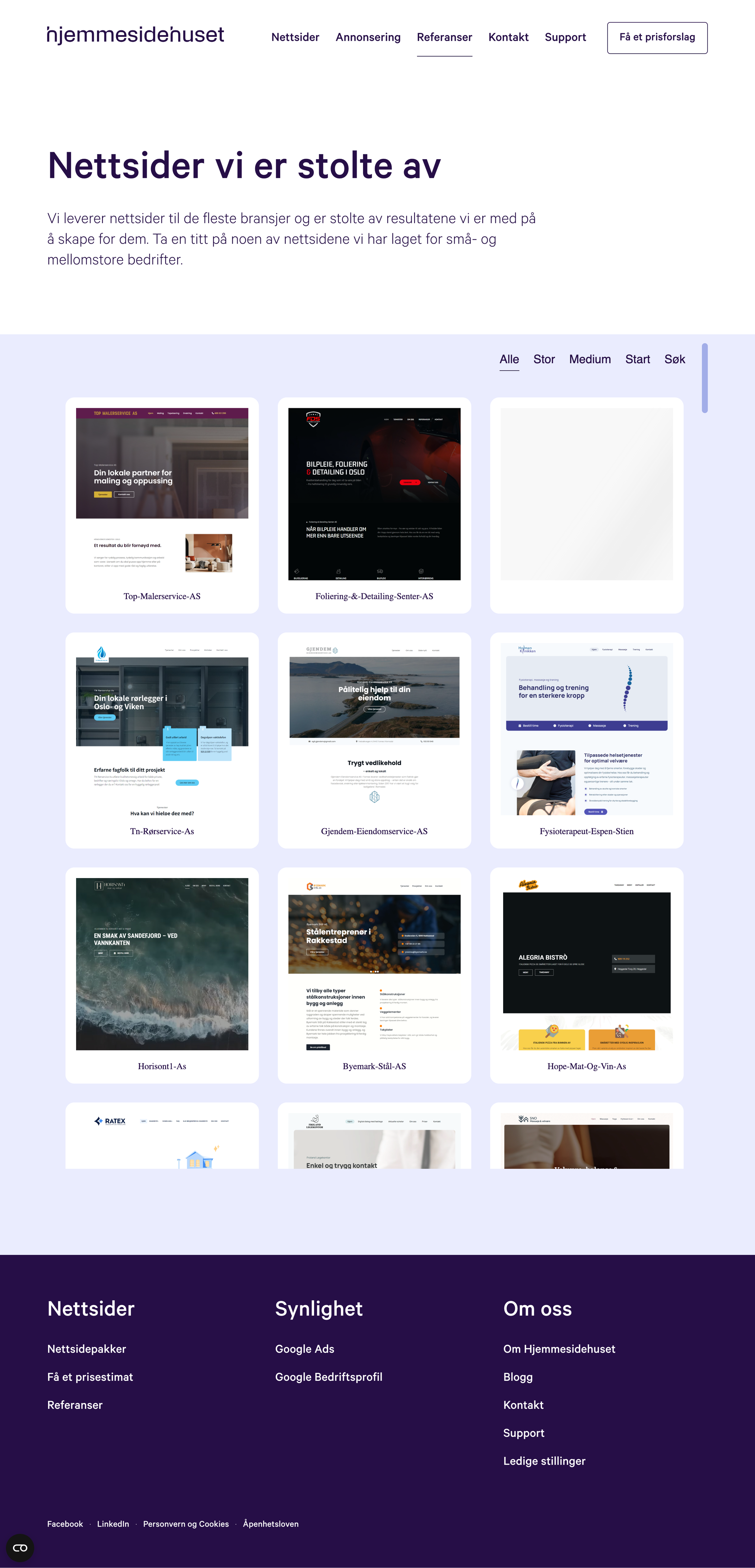Open Personvern og Cookies link

click(186, 1524)
